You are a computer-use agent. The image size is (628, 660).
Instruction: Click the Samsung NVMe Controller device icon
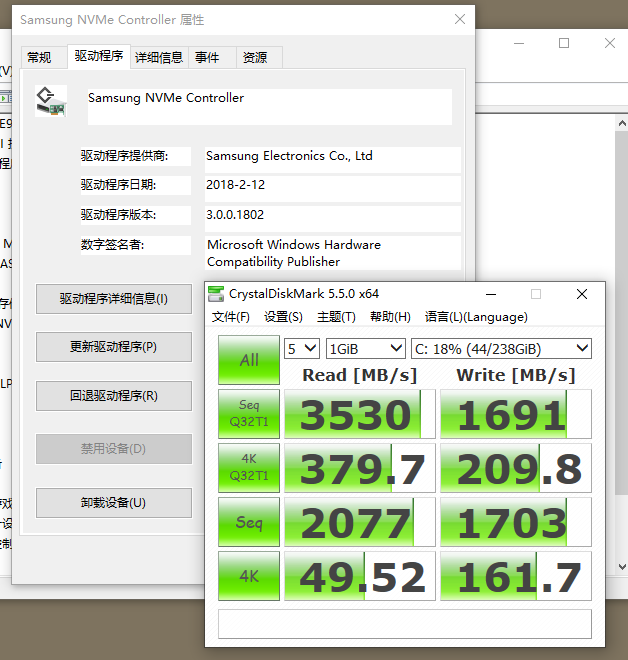point(51,101)
